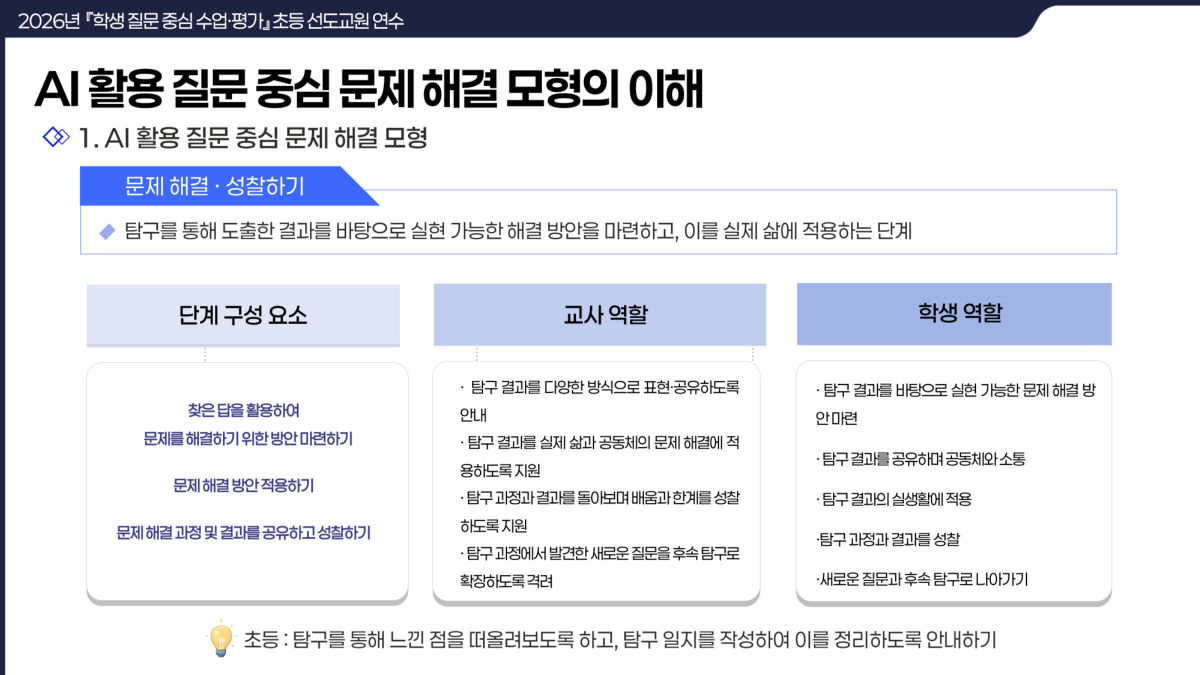Click teacher item 탐구 과정과 결과를 돌아보며 배움과

click(x=600, y=511)
